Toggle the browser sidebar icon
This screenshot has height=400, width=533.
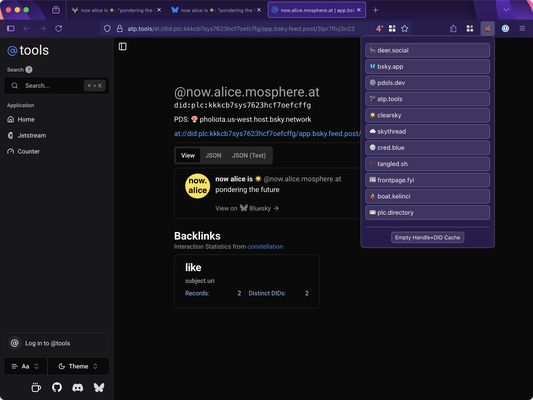[11, 29]
